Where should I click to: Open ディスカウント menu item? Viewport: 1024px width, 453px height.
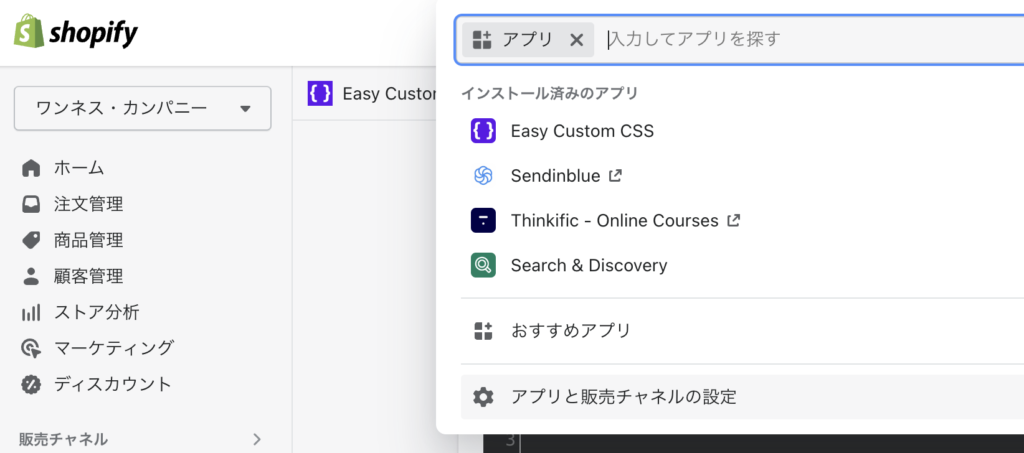(x=112, y=384)
